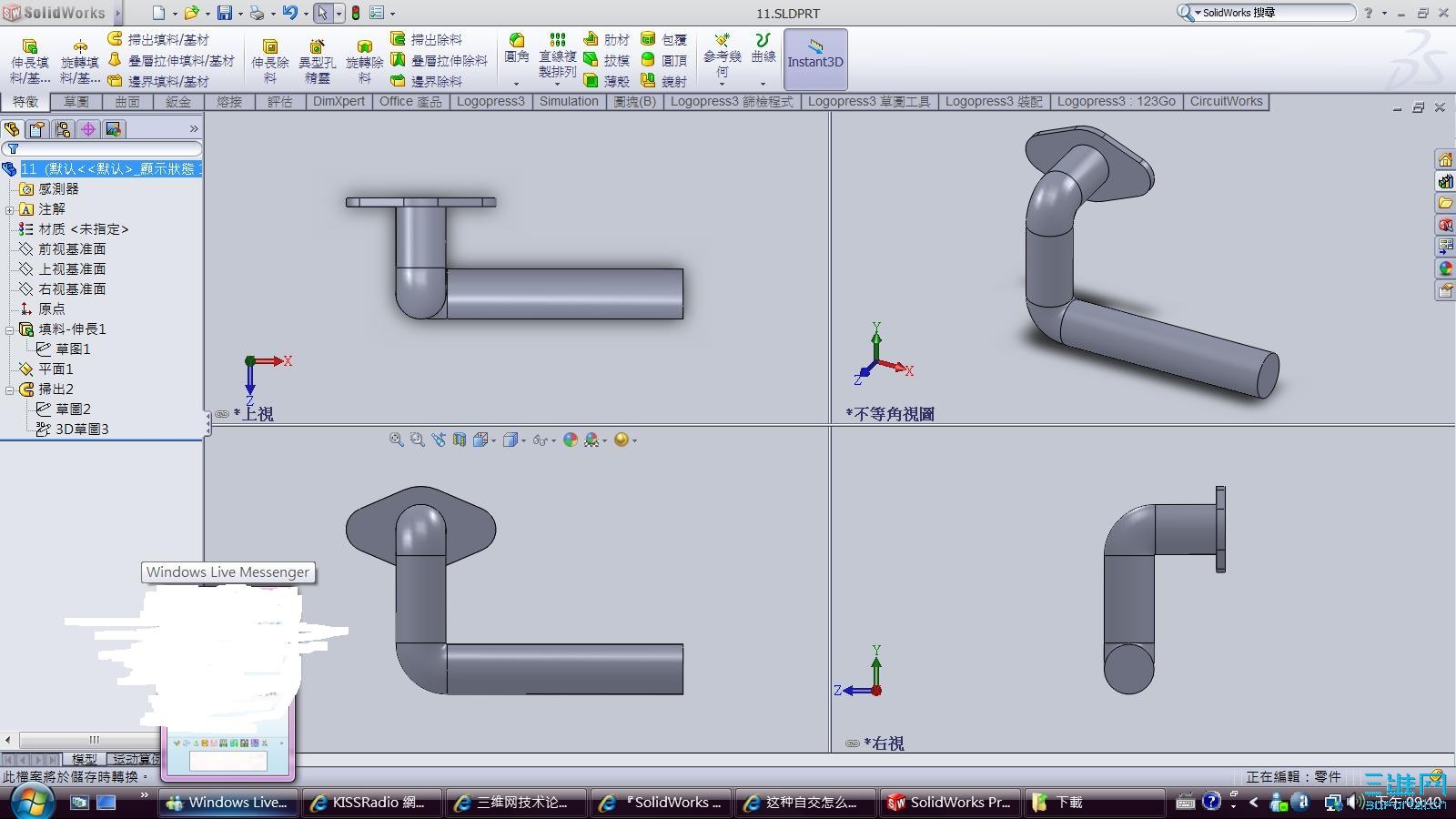Click the Rebuild traffic light icon
Screen dimensions: 1456x819
click(x=356, y=13)
